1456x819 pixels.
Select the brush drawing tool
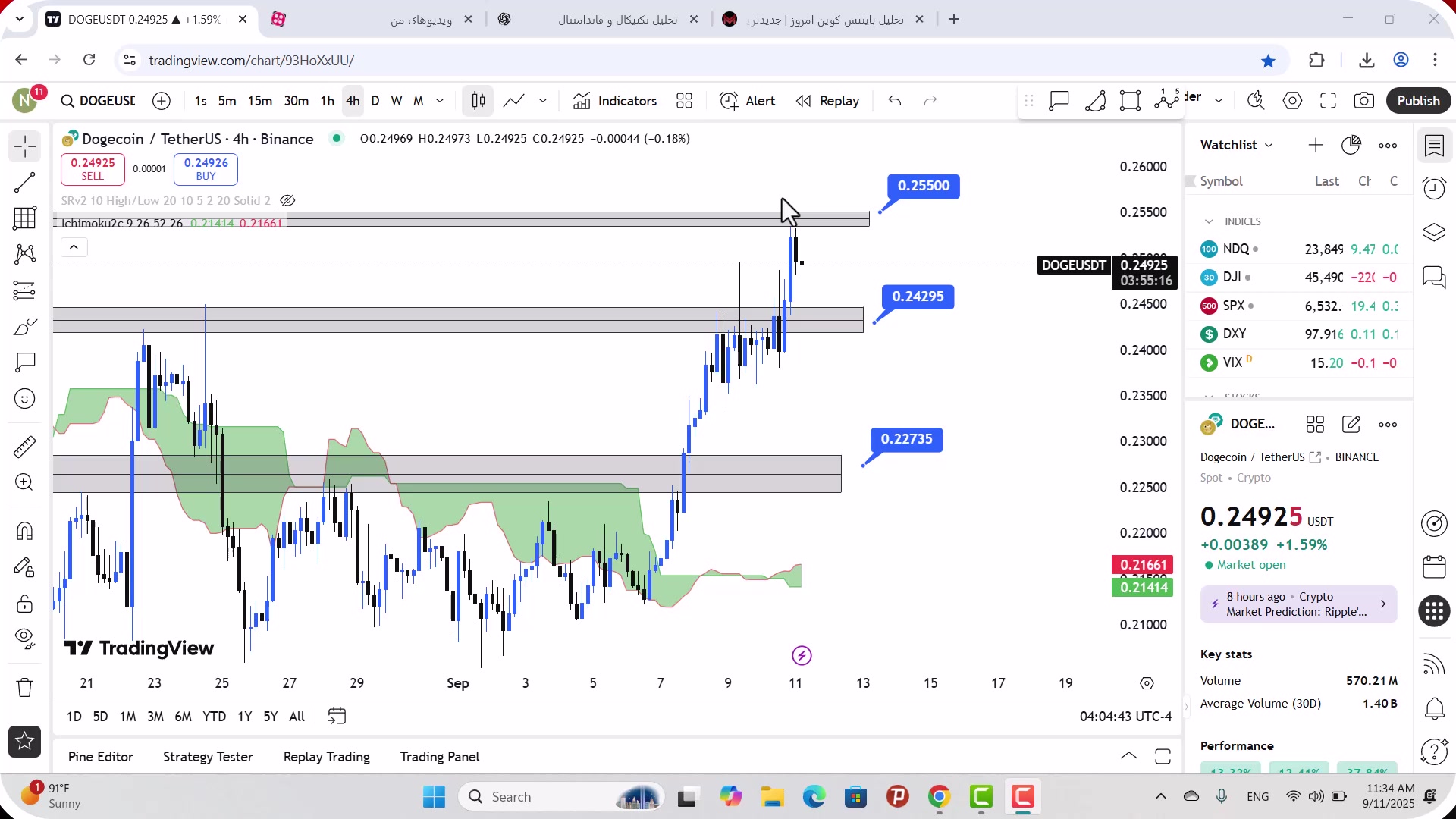click(x=24, y=327)
